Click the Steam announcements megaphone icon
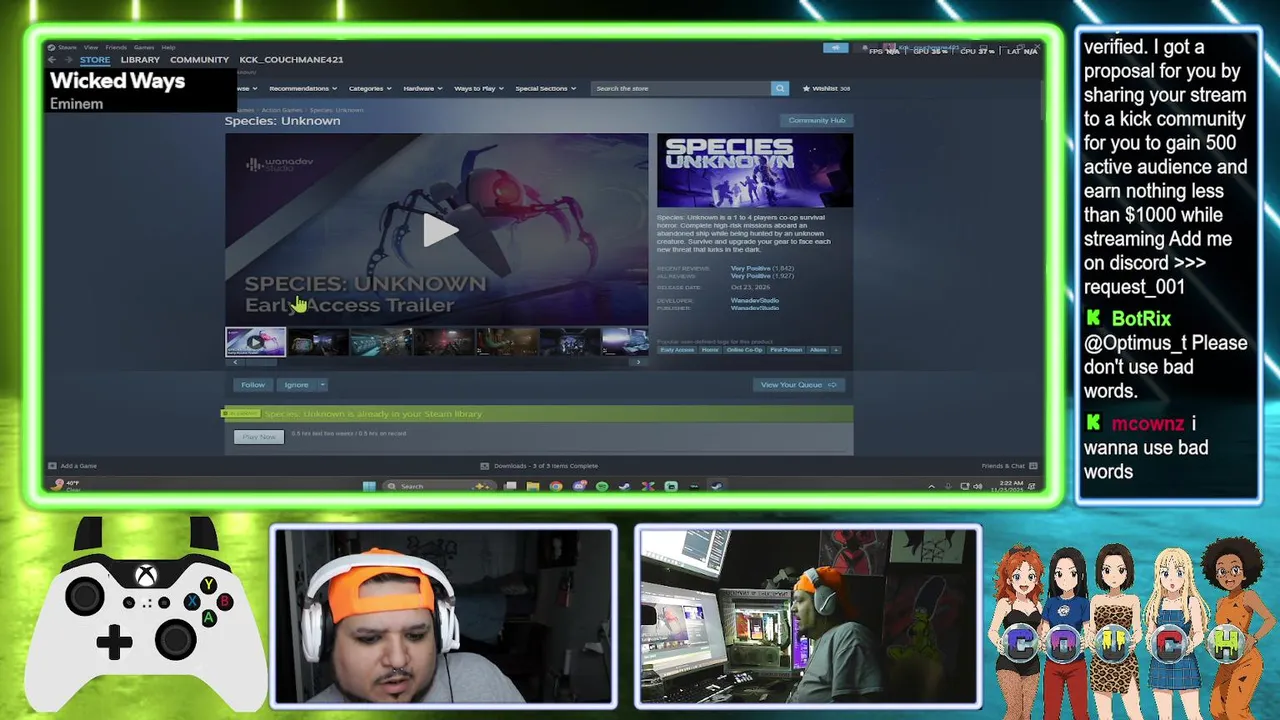The width and height of the screenshot is (1280, 720). coord(835,48)
